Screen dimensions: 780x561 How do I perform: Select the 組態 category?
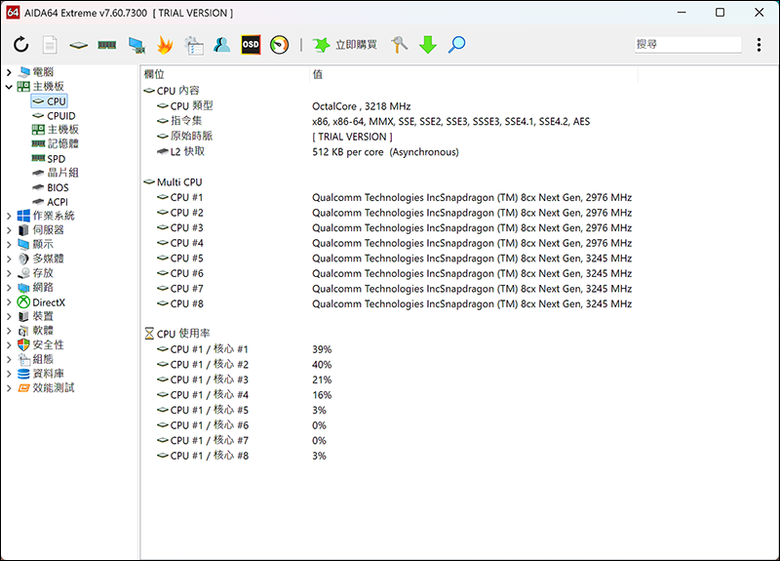click(x=35, y=359)
